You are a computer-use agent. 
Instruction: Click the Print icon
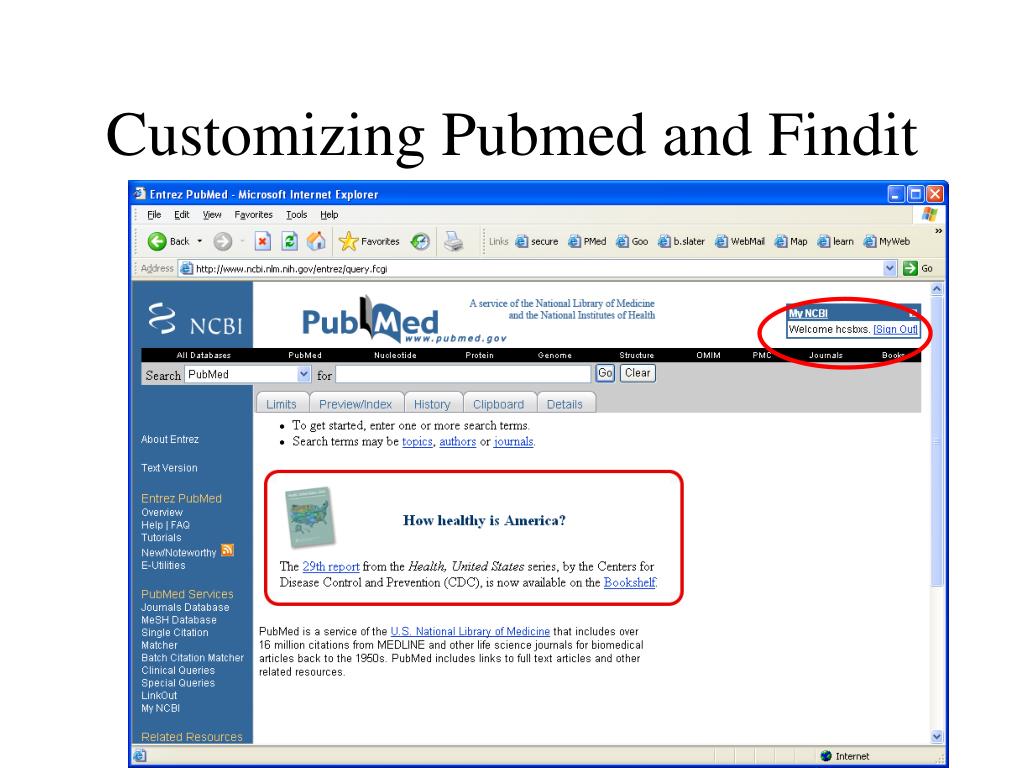pos(453,242)
